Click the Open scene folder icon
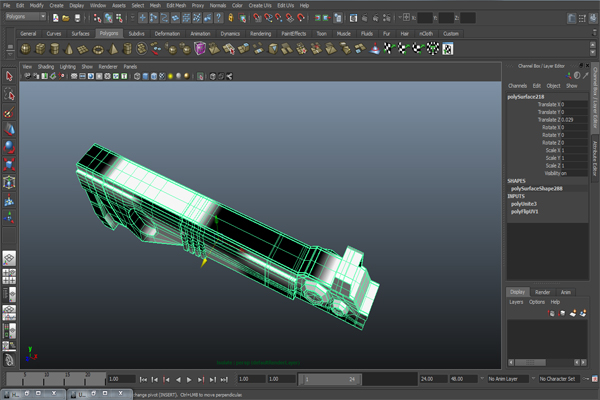 click(66, 18)
